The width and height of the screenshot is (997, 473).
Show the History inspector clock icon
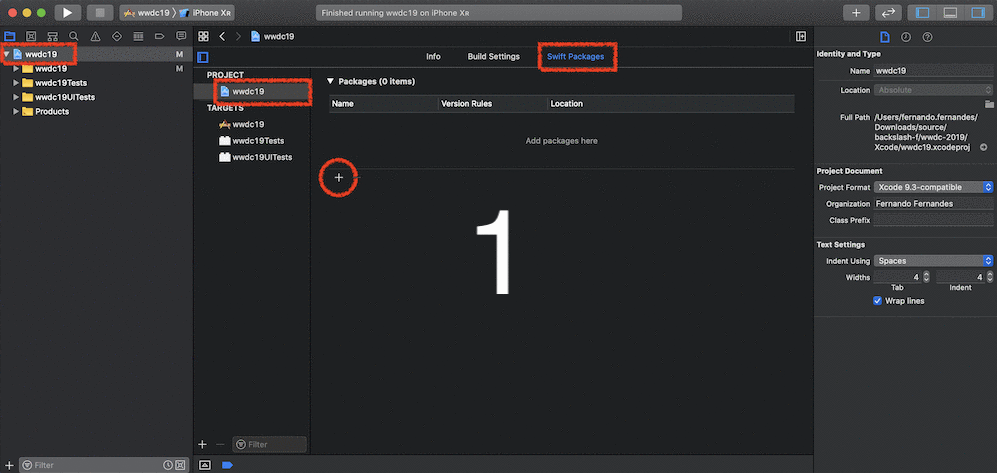(906, 37)
